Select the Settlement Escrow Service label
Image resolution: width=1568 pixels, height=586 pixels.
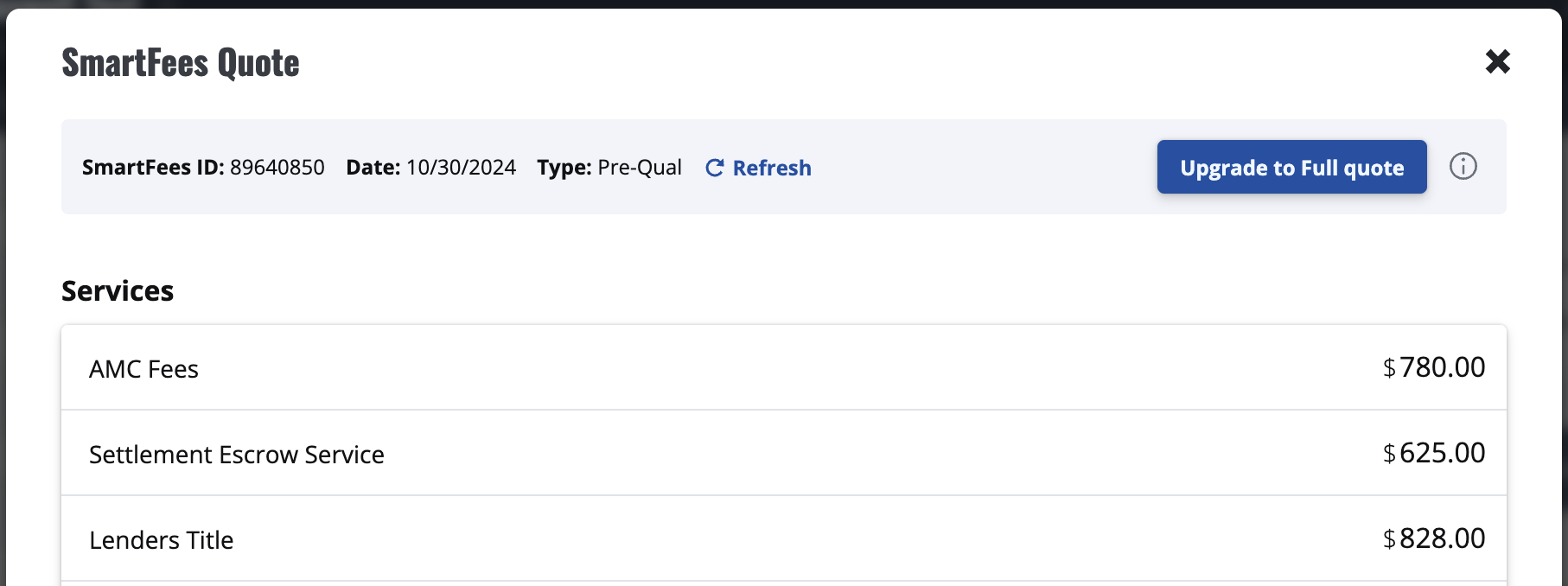tap(237, 455)
